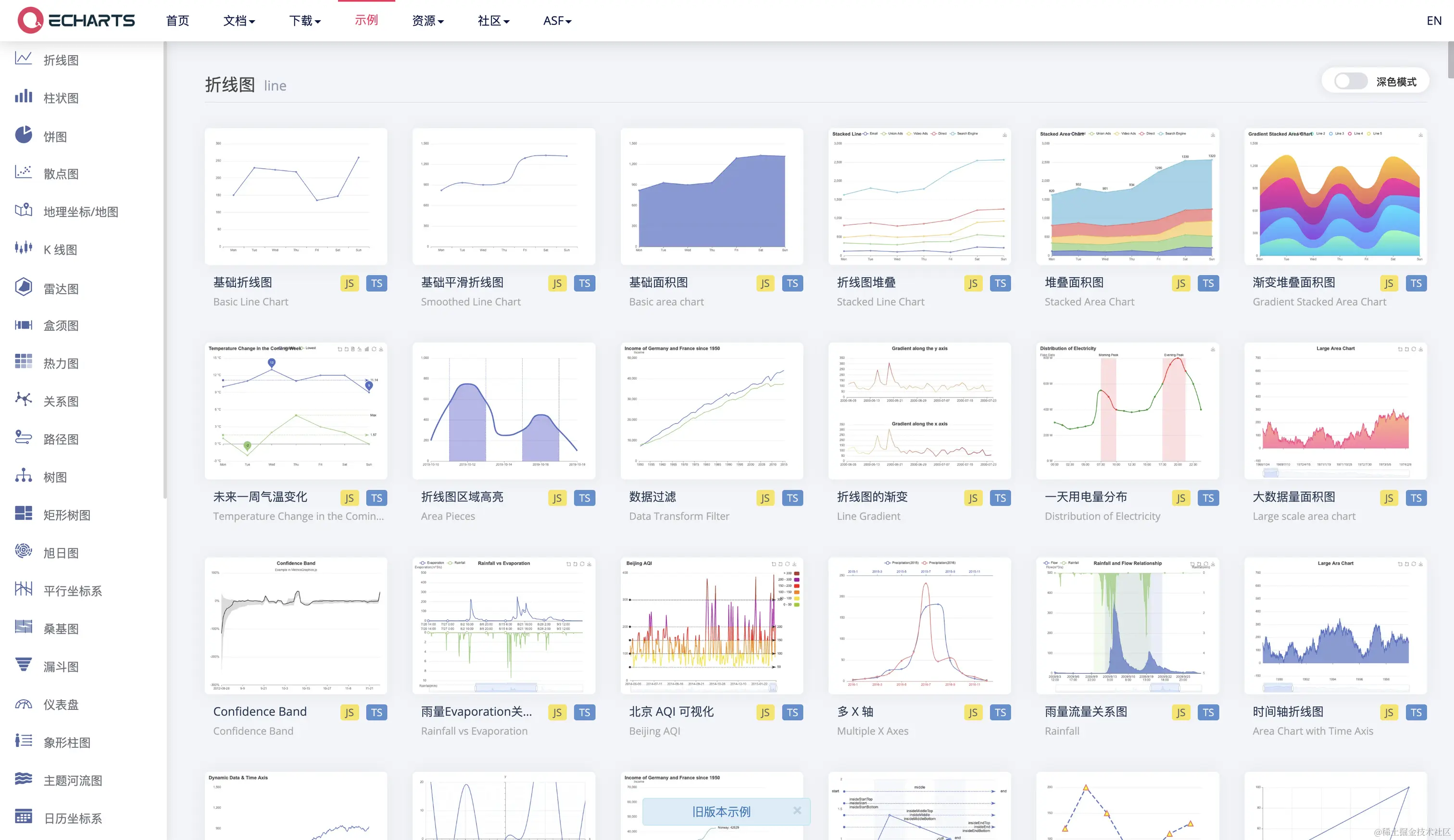The width and height of the screenshot is (1454, 840).
Task: Open TS version of Basic area chart
Action: 792,283
